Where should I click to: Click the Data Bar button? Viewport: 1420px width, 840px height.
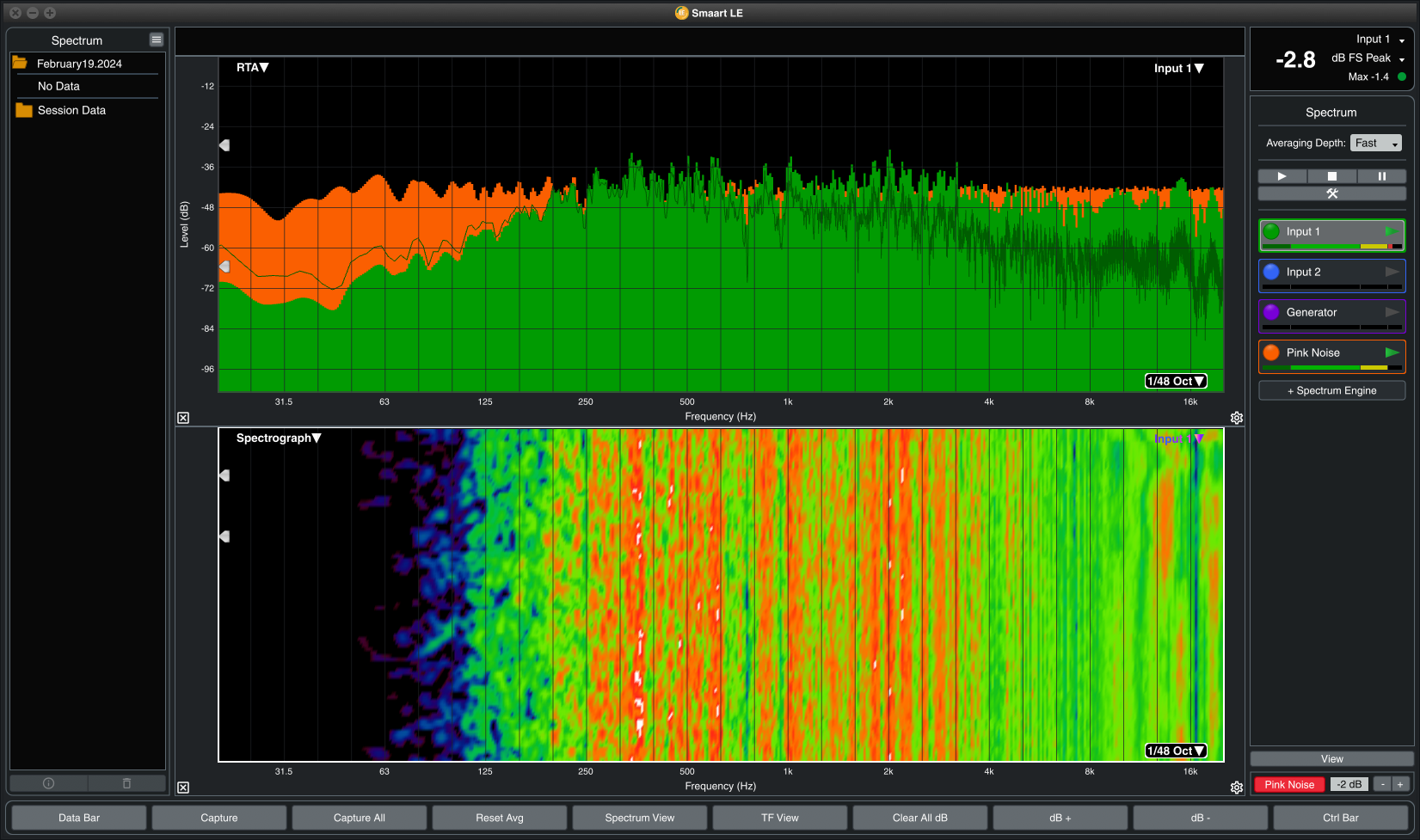[x=79, y=818]
